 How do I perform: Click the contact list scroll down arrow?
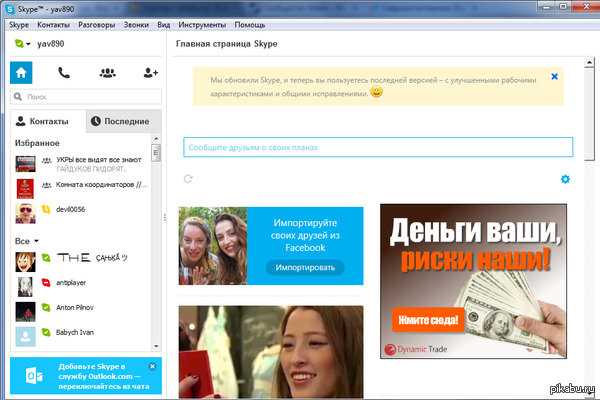[156, 346]
